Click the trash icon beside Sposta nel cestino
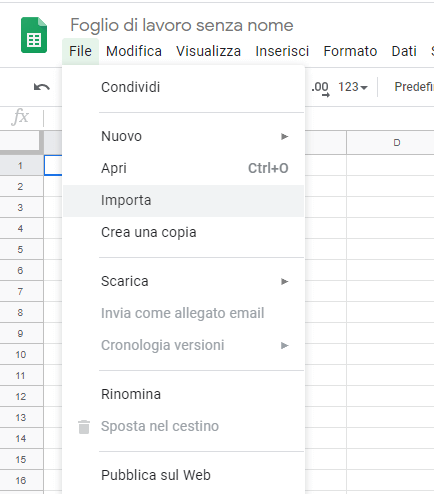 pyautogui.click(x=84, y=427)
